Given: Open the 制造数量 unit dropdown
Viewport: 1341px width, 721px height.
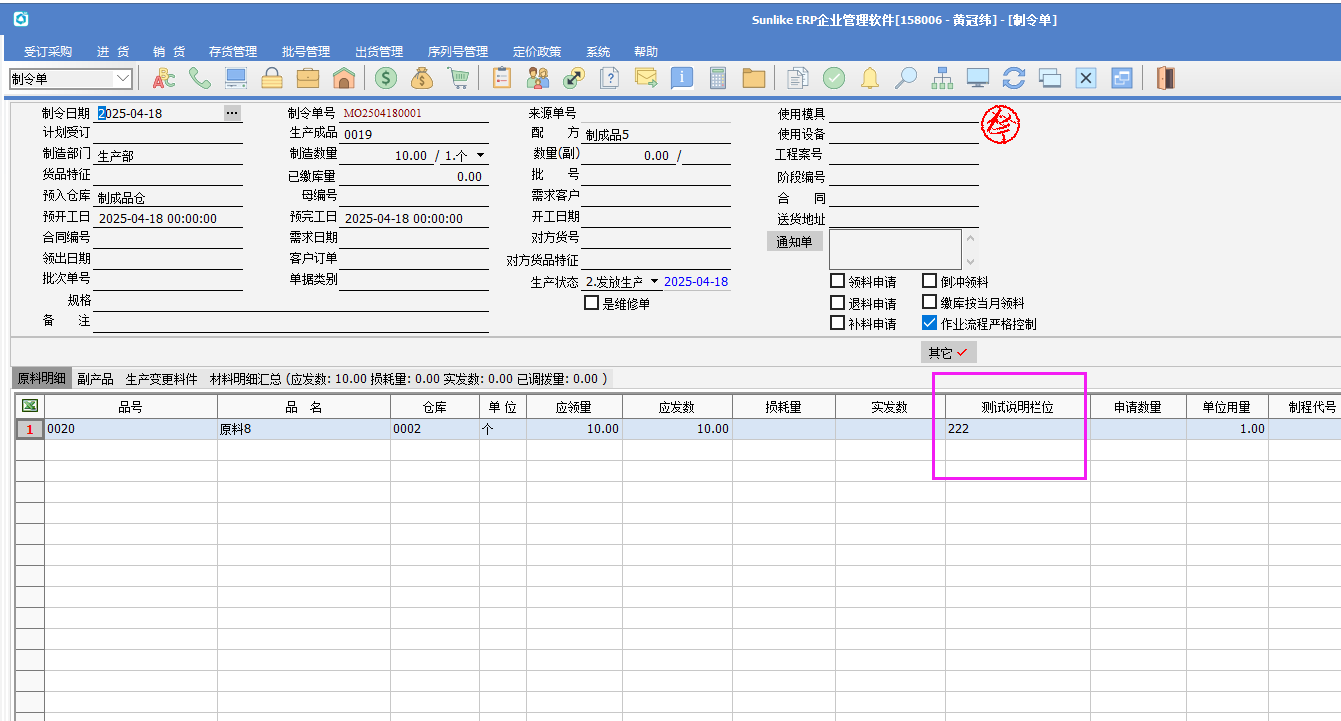Looking at the screenshot, I should coord(480,156).
